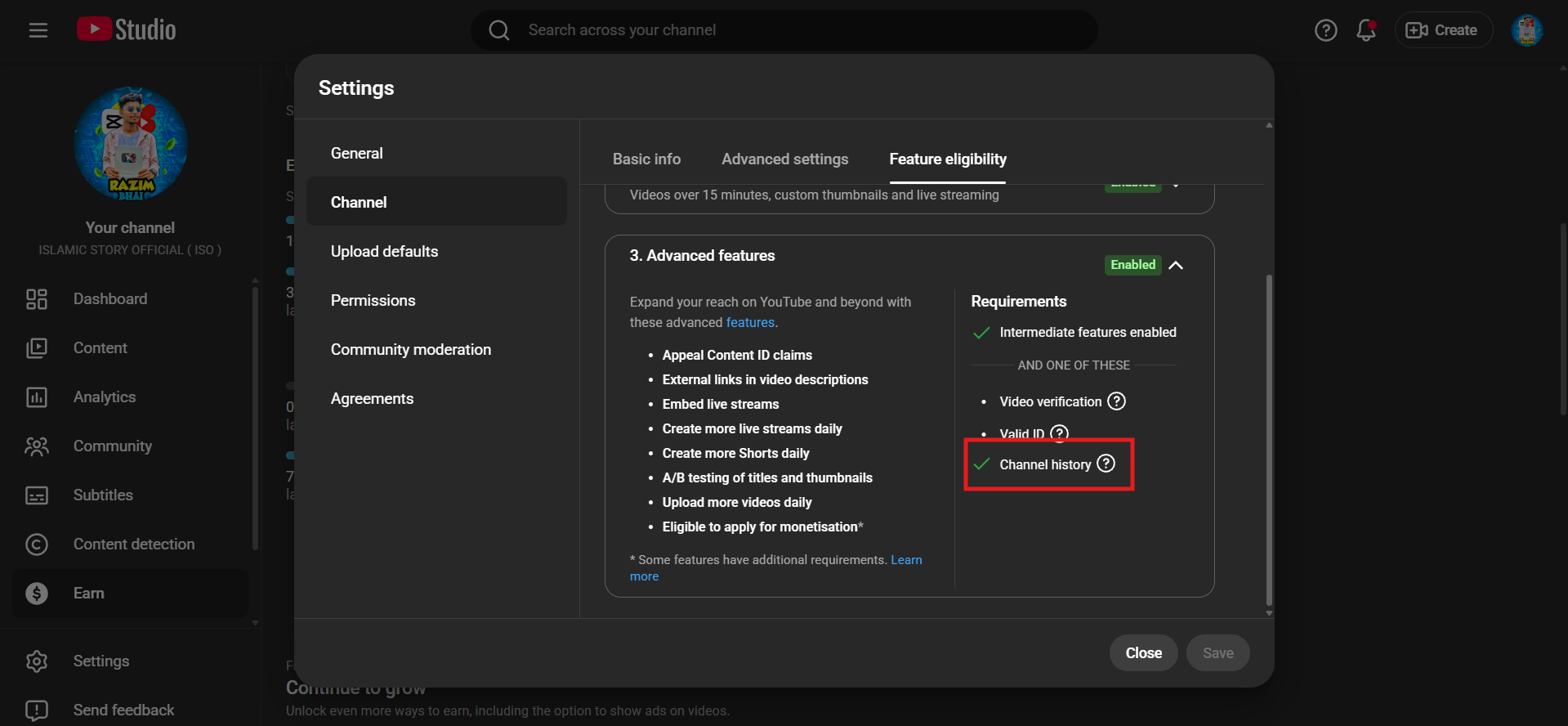
Task: Click the settings dialog vertical scrollbar
Action: point(1268,441)
